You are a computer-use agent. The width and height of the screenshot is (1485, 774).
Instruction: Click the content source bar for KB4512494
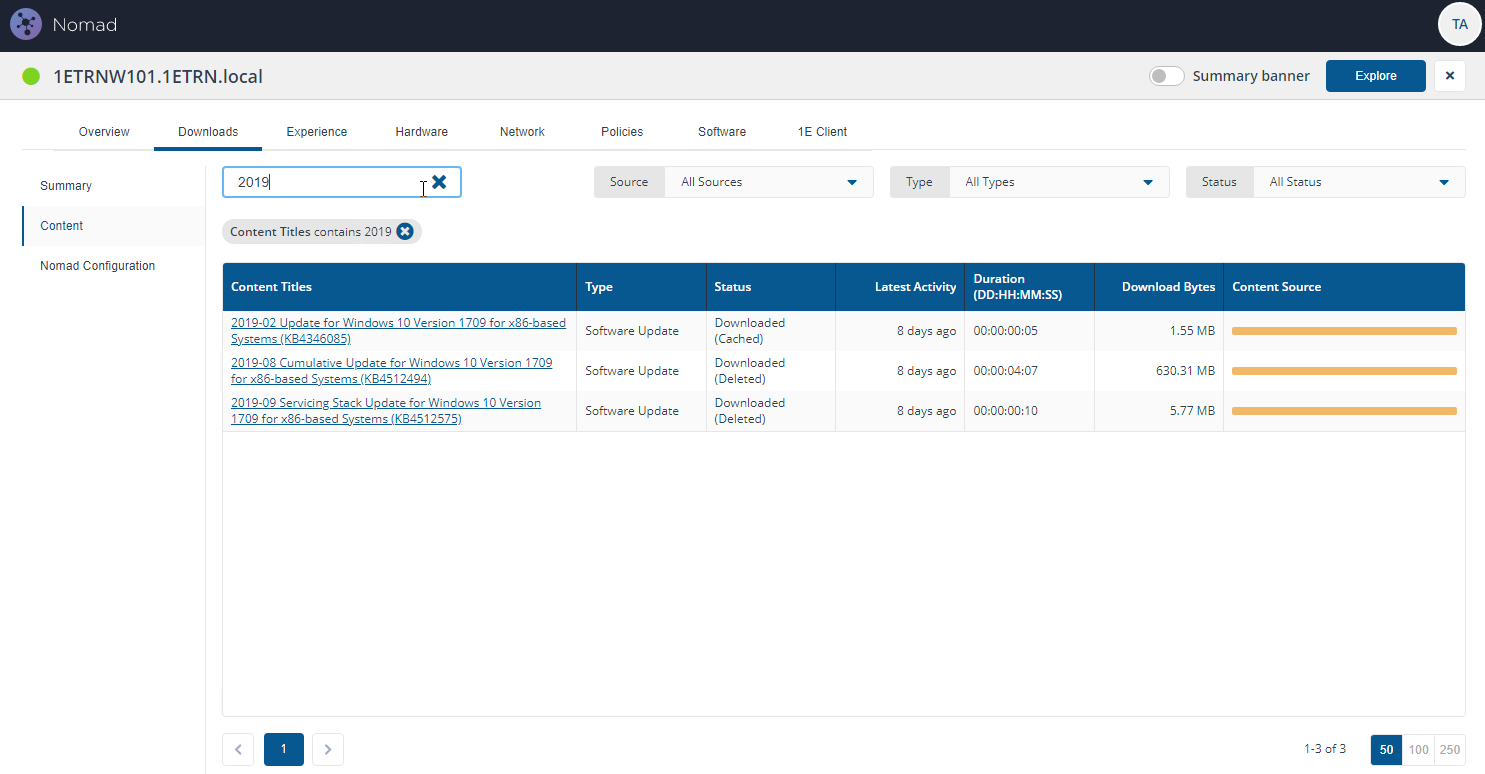click(1344, 371)
